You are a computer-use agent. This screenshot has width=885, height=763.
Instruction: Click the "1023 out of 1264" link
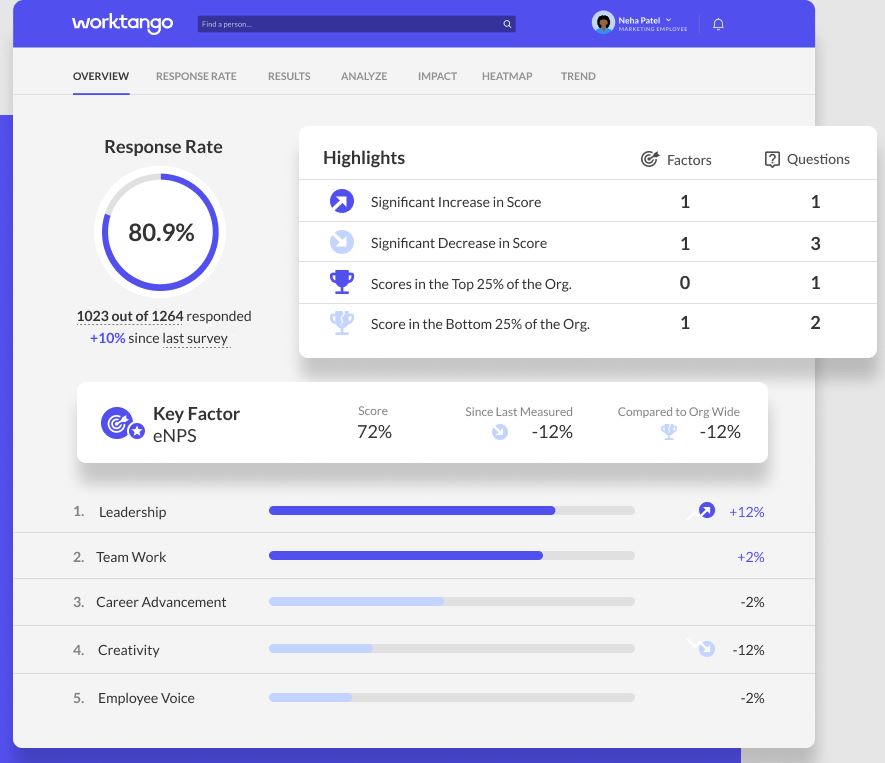128,316
